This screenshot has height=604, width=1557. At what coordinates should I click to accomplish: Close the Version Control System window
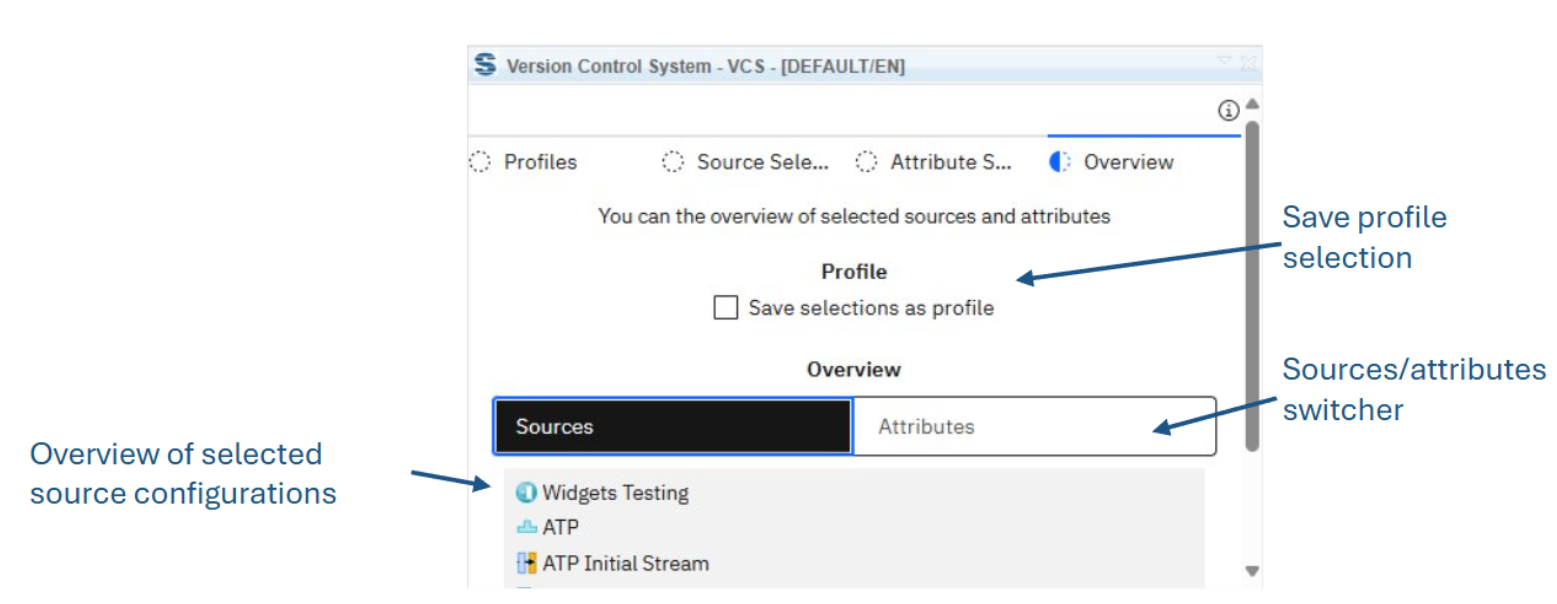pyautogui.click(x=1247, y=62)
